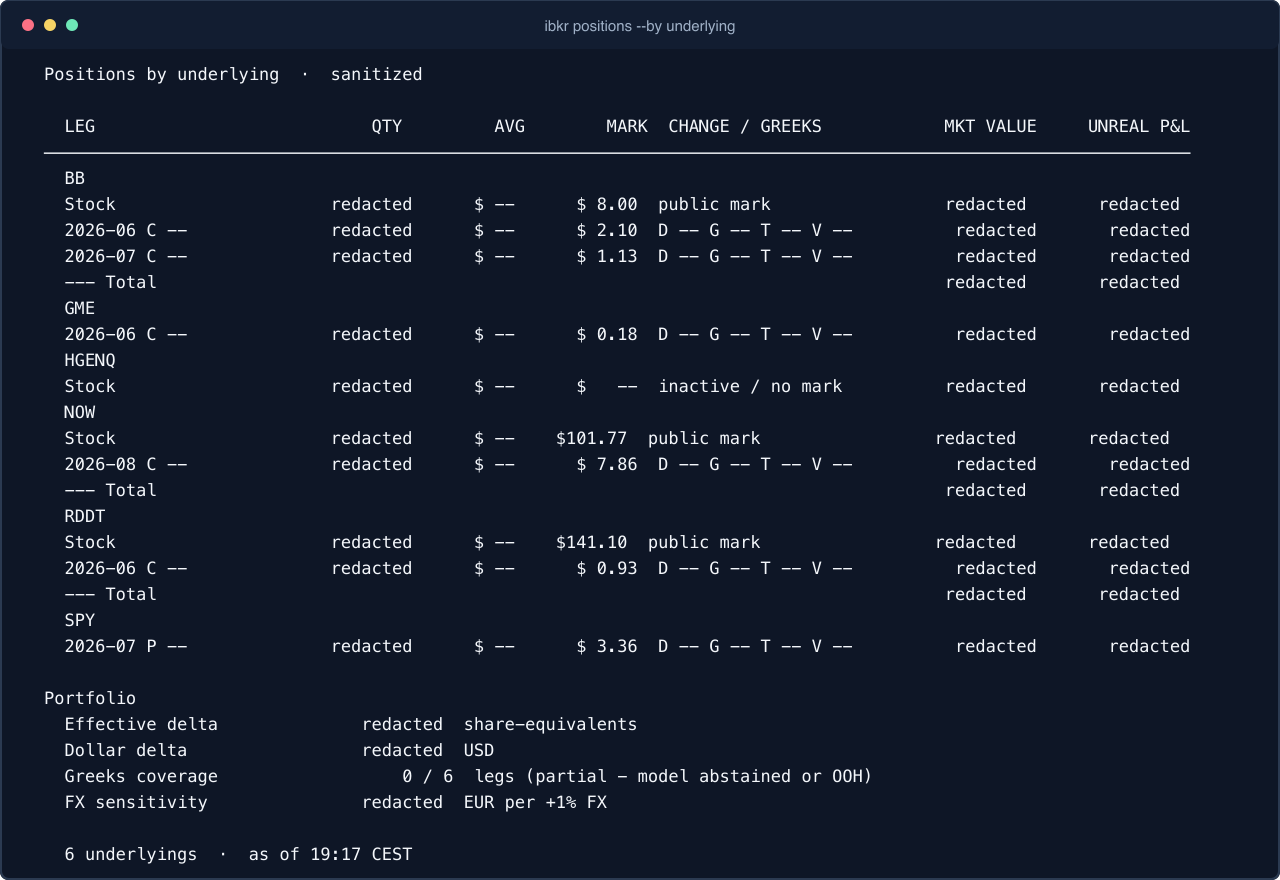This screenshot has width=1280, height=880.
Task: Click the NOW underlying row label
Action: (x=80, y=412)
